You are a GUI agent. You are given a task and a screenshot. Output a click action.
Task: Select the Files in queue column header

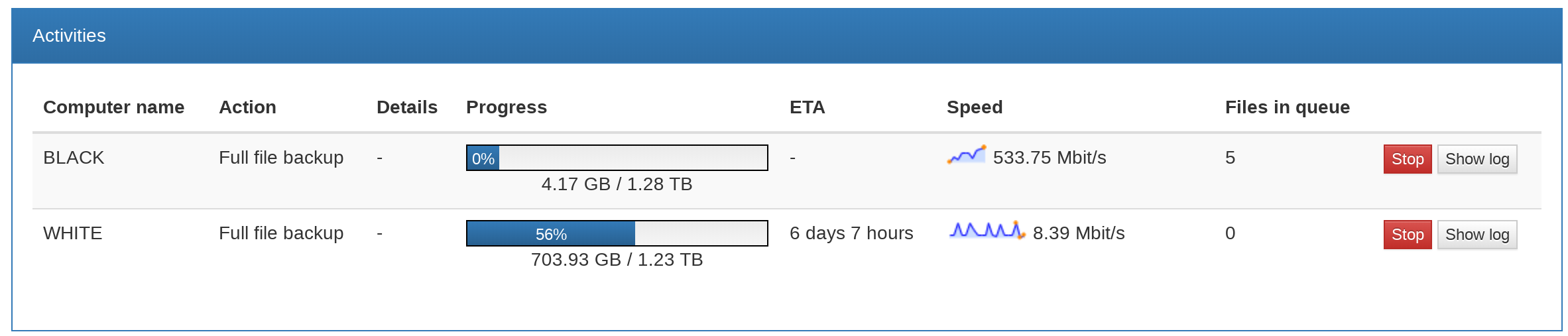point(1288,107)
